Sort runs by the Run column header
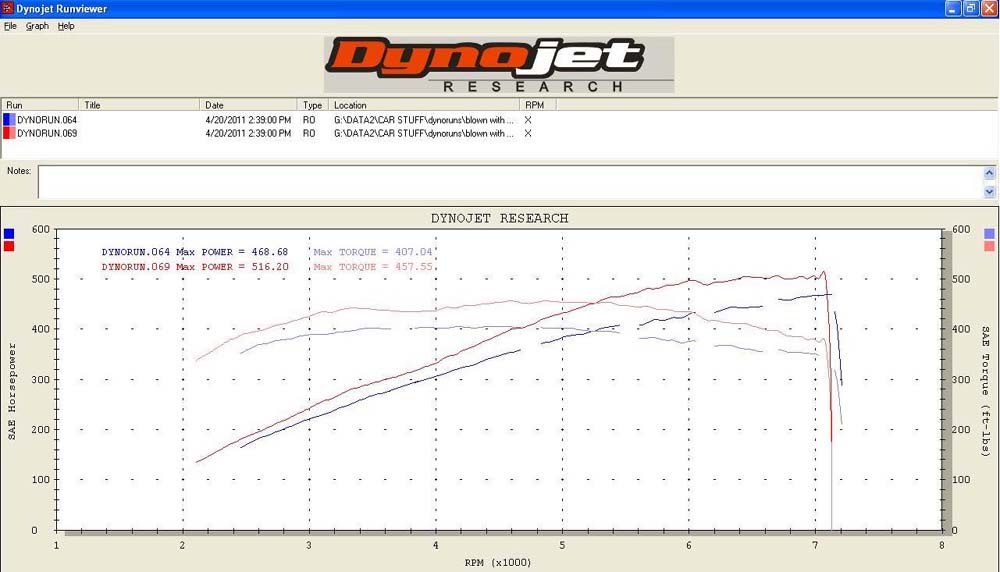 (x=40, y=105)
